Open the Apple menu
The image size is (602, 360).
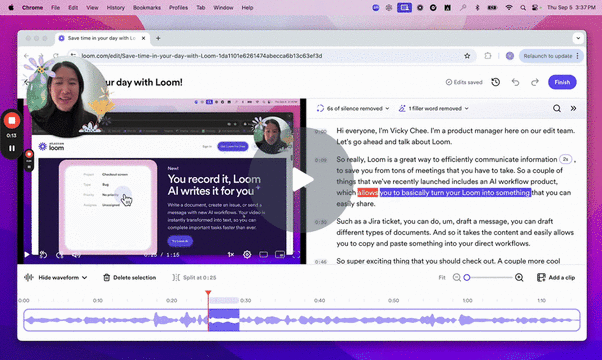point(11,8)
